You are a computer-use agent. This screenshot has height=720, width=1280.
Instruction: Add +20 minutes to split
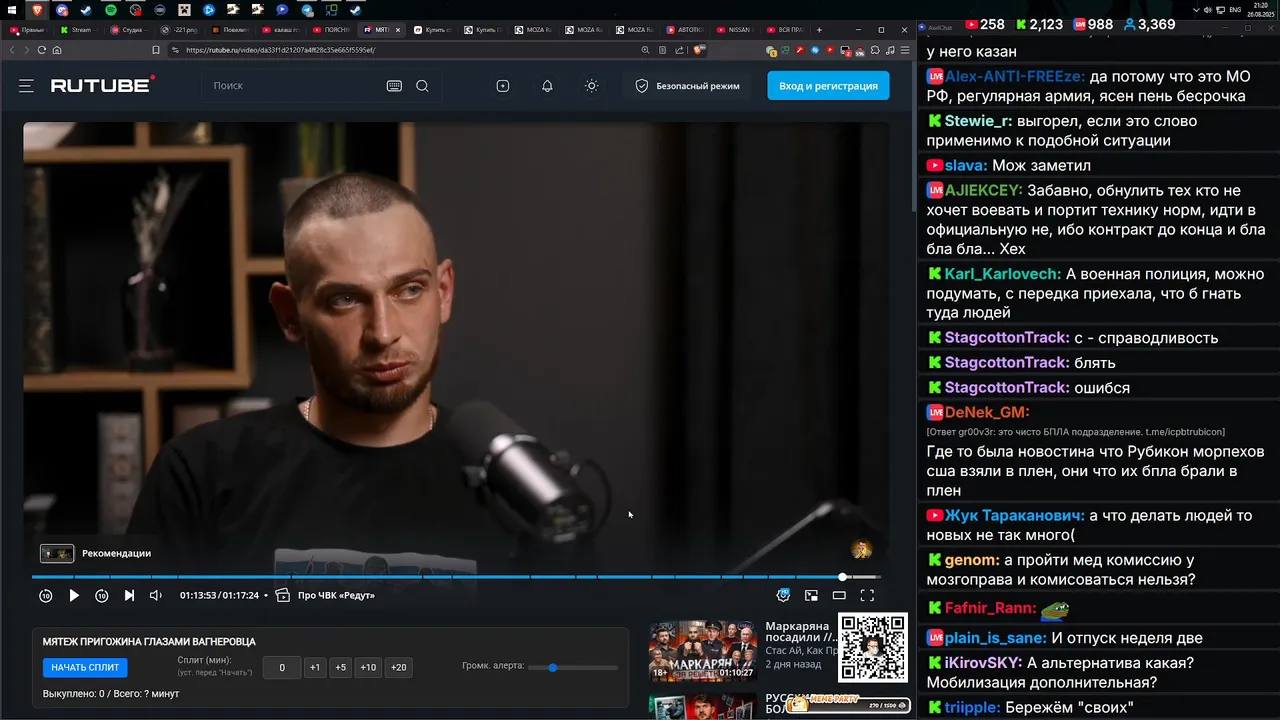pyautogui.click(x=398, y=667)
